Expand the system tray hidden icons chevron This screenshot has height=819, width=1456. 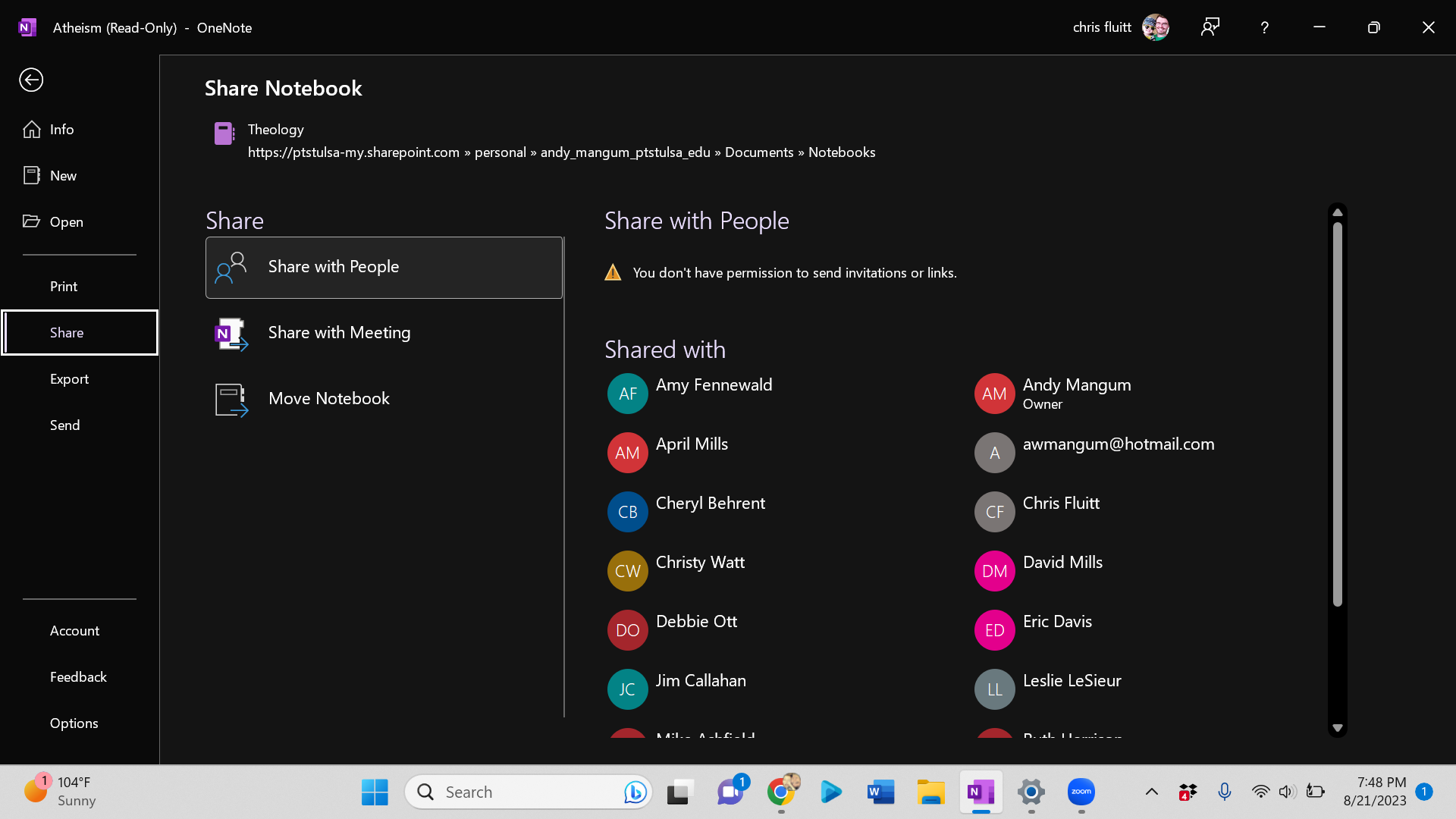(x=1151, y=792)
